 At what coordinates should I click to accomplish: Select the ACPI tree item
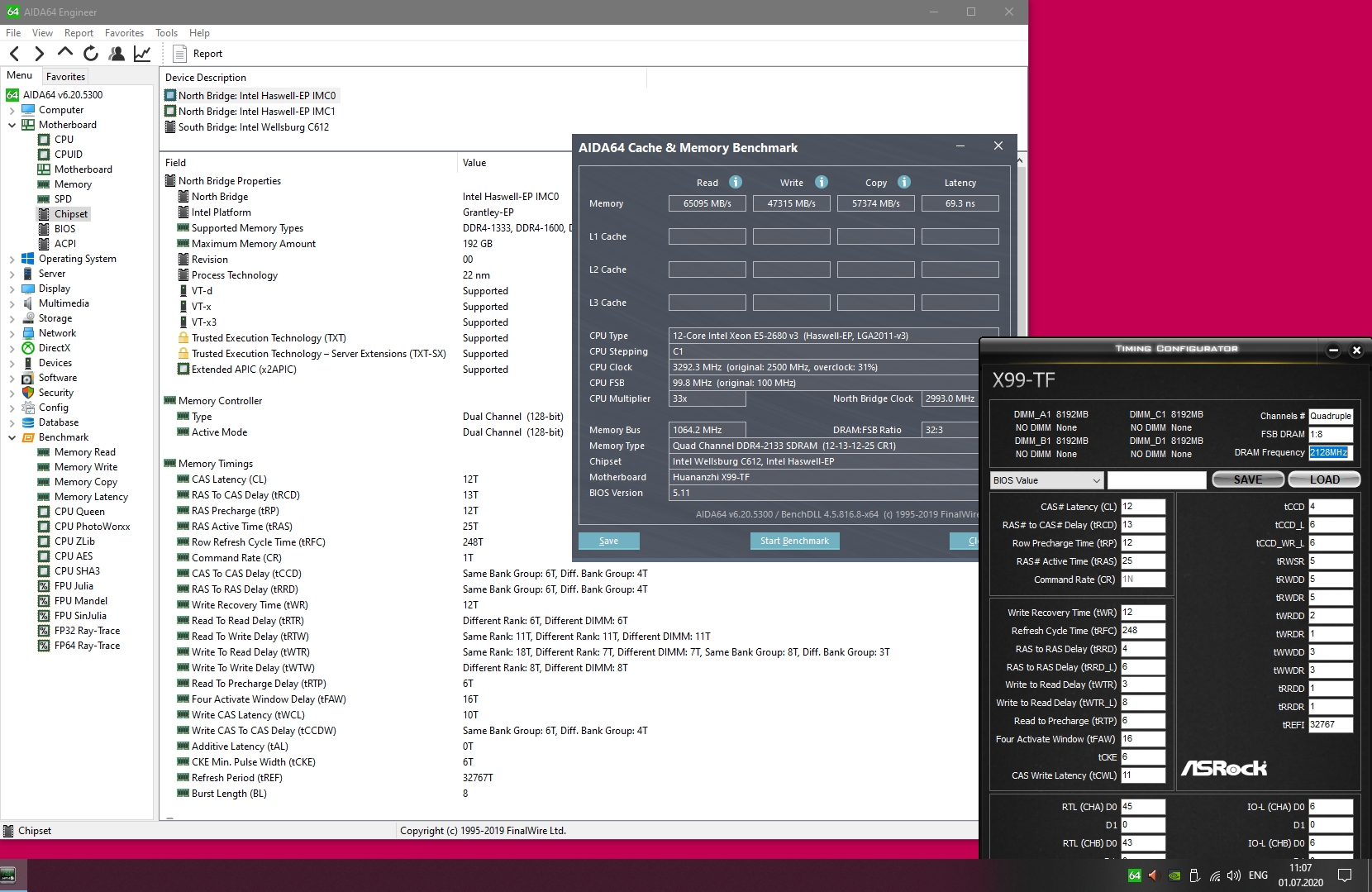[x=65, y=244]
